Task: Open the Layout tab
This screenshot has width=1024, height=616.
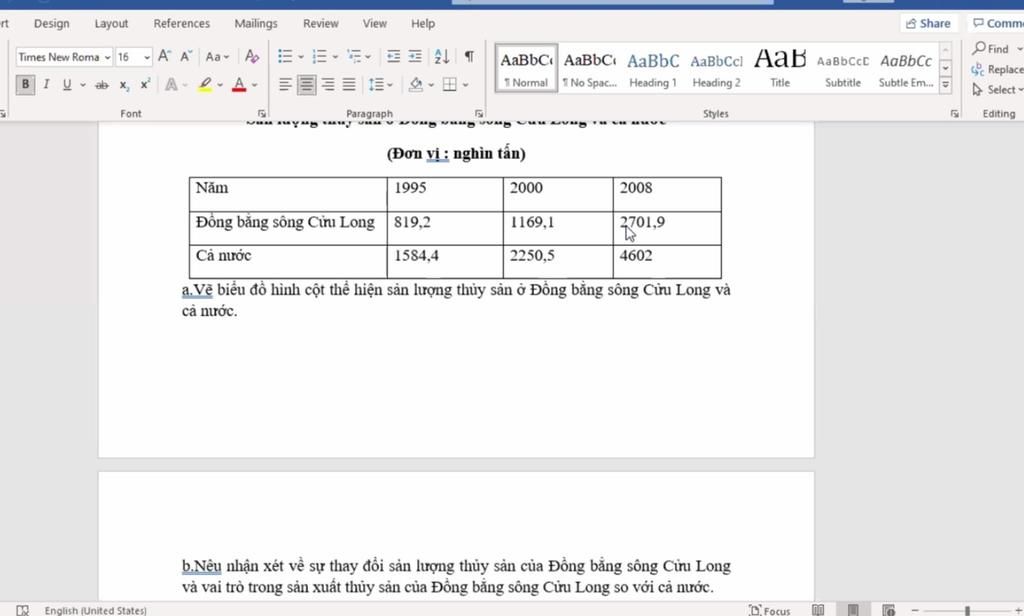Action: tap(111, 24)
